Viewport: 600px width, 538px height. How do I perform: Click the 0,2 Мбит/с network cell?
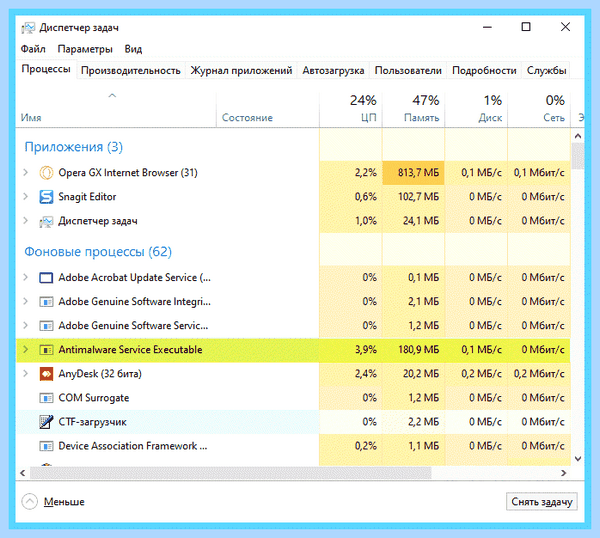tap(539, 373)
